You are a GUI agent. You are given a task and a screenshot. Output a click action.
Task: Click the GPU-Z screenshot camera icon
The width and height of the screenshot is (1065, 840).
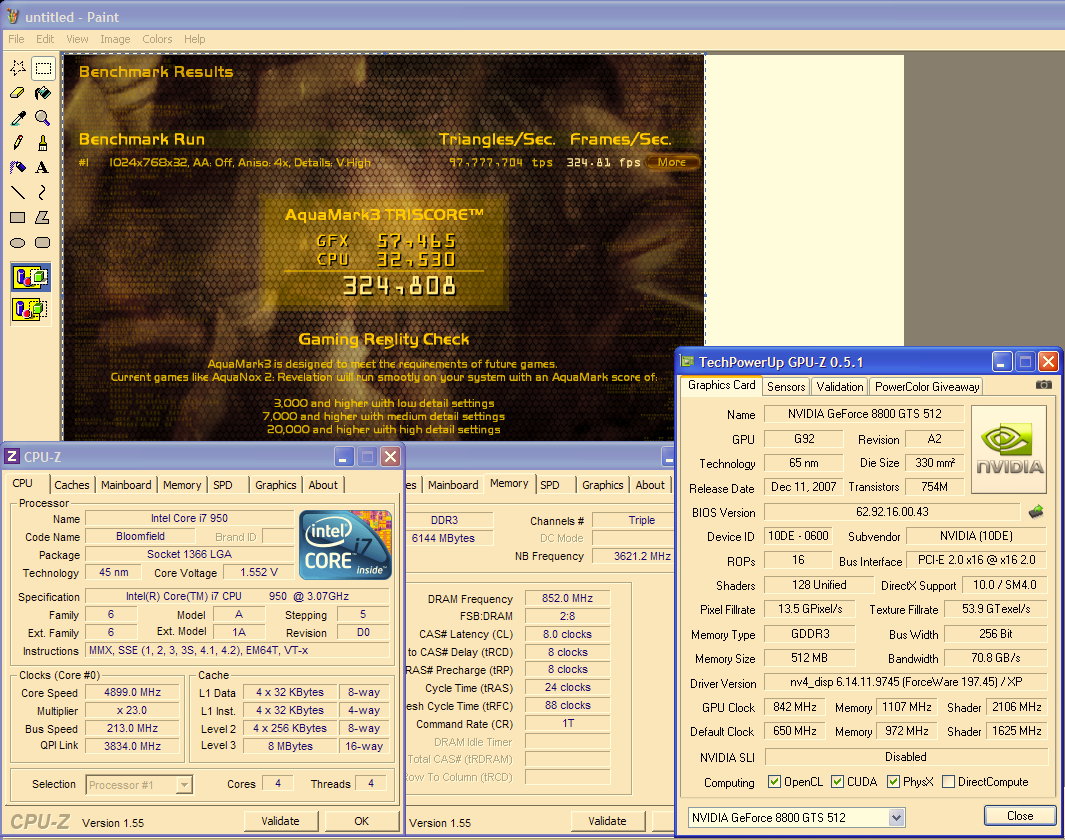(x=1043, y=385)
